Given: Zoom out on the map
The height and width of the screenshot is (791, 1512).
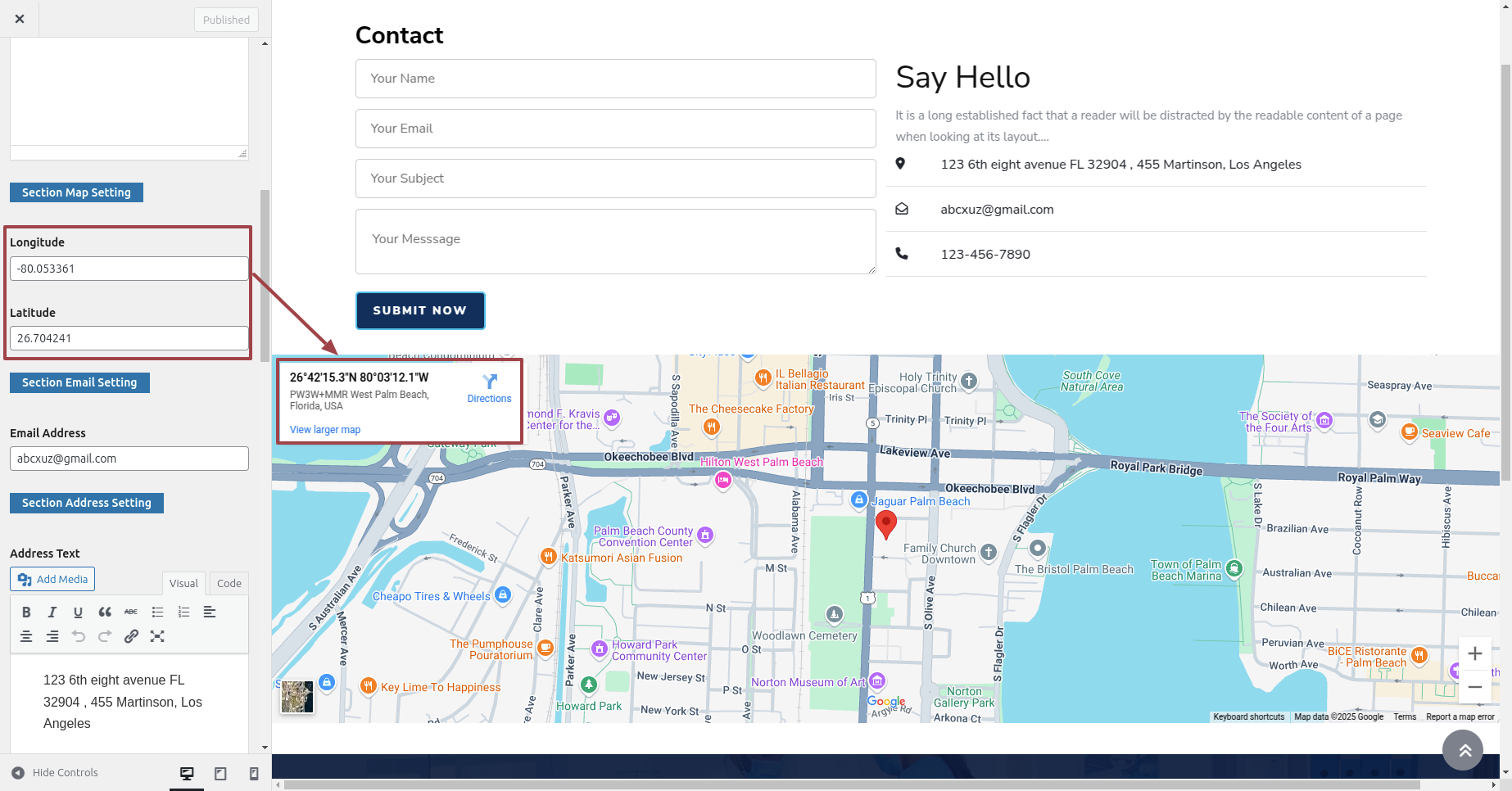Looking at the screenshot, I should coord(1475,687).
